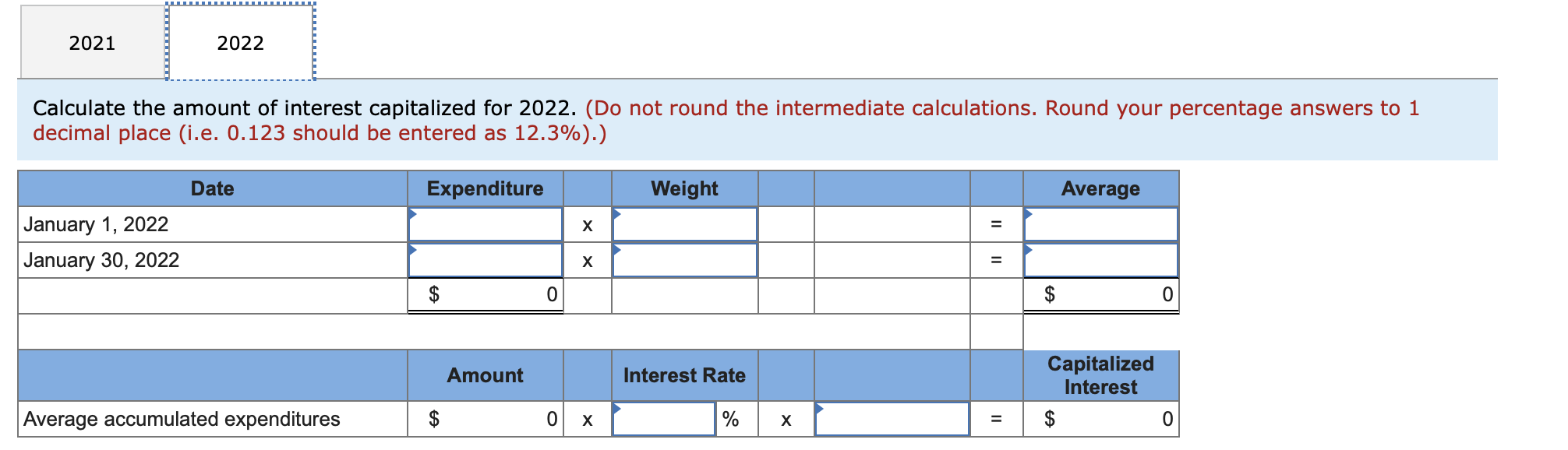Open the Interest Rate percentage dropdown field
Image resolution: width=1568 pixels, height=450 pixels.
pos(662,419)
